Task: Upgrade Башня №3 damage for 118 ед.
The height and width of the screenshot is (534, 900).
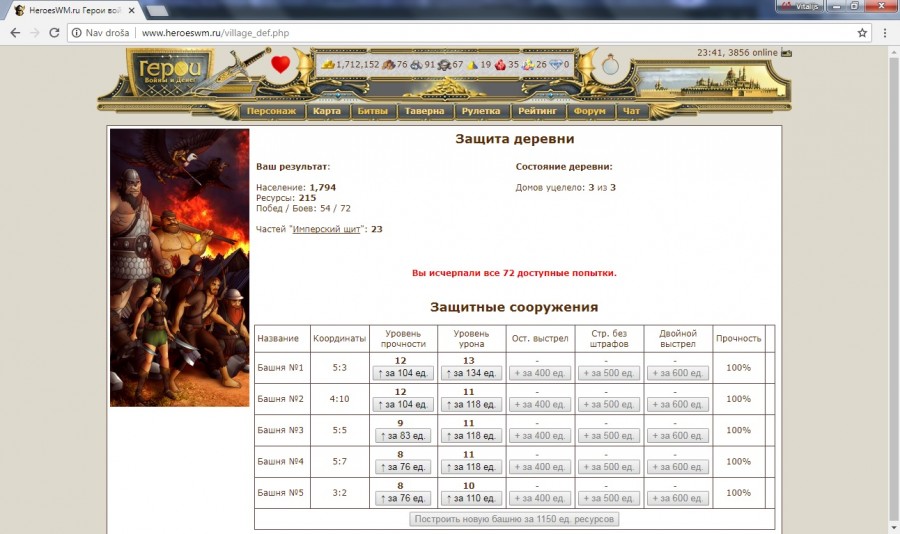Action: (471, 435)
